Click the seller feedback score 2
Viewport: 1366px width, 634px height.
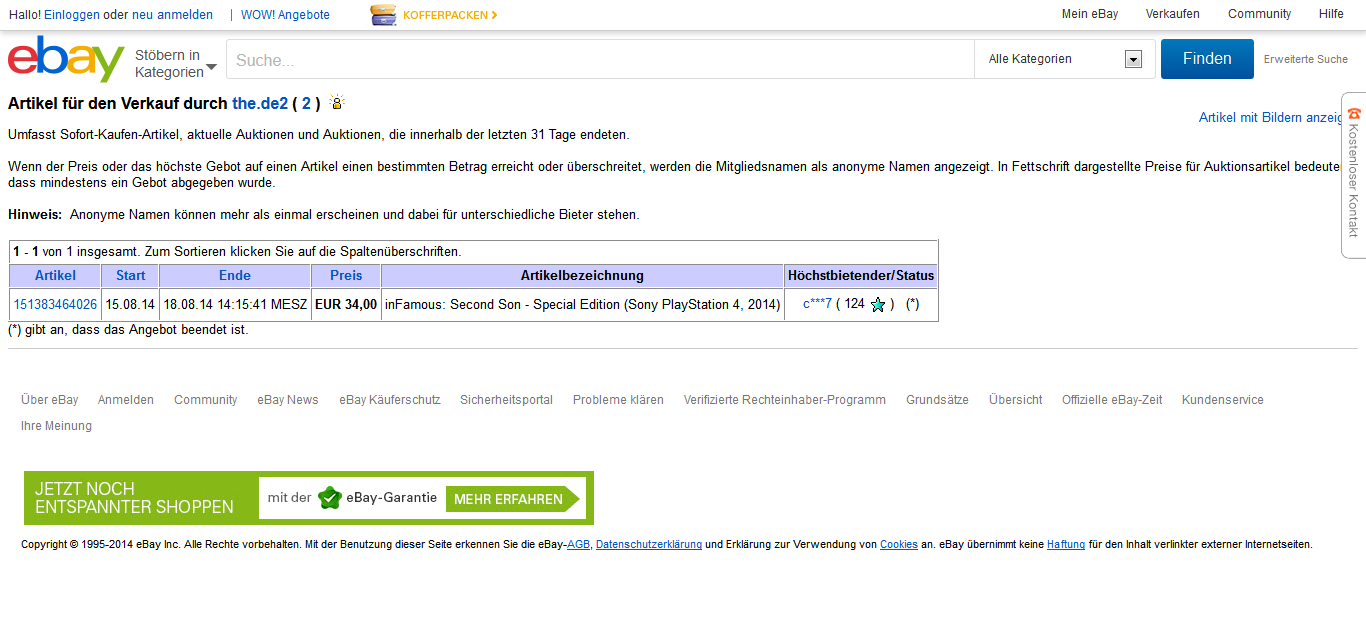306,103
